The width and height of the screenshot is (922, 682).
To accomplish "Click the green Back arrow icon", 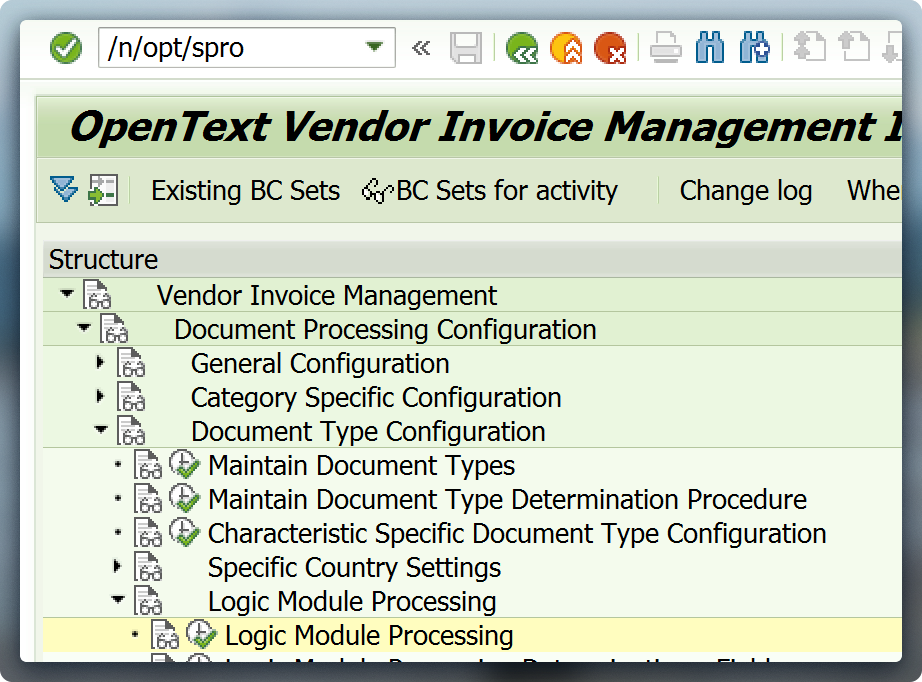I will point(521,47).
